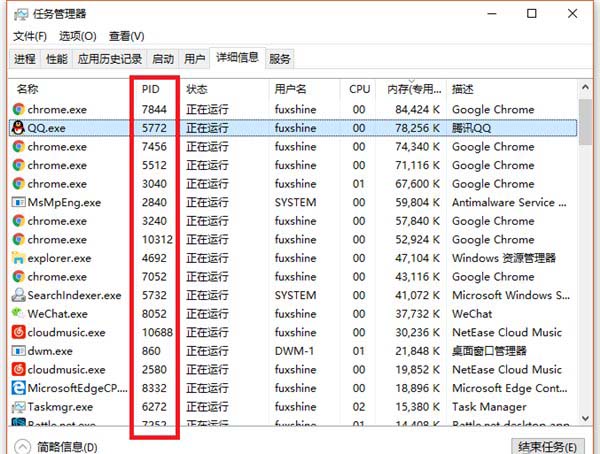The width and height of the screenshot is (600, 454).
Task: Collapse to 简略信息(D) view
Action: 56,447
